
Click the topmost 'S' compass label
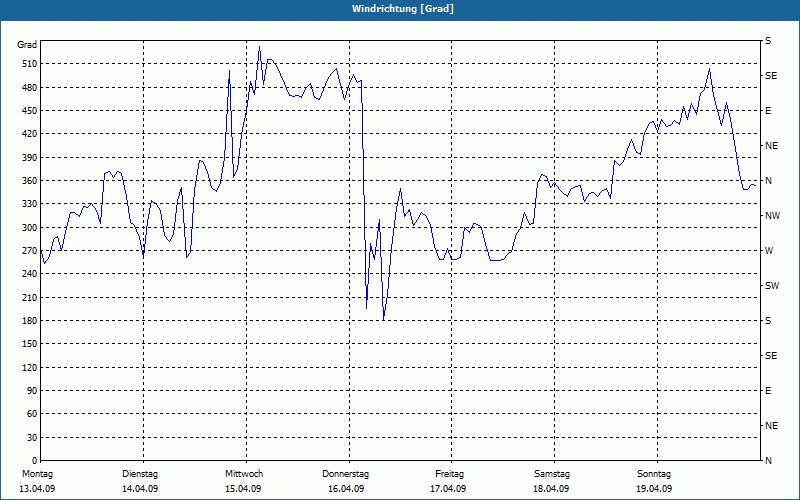[x=768, y=41]
